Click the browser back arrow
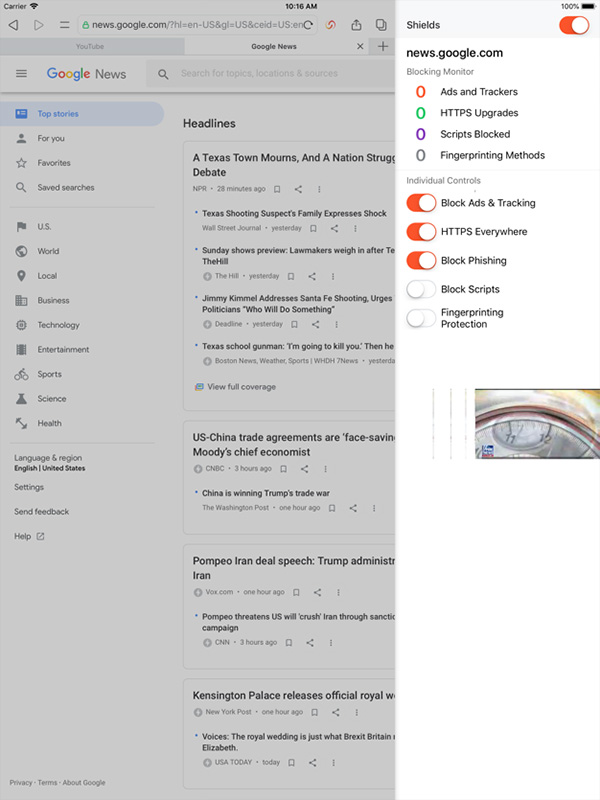 (x=13, y=24)
